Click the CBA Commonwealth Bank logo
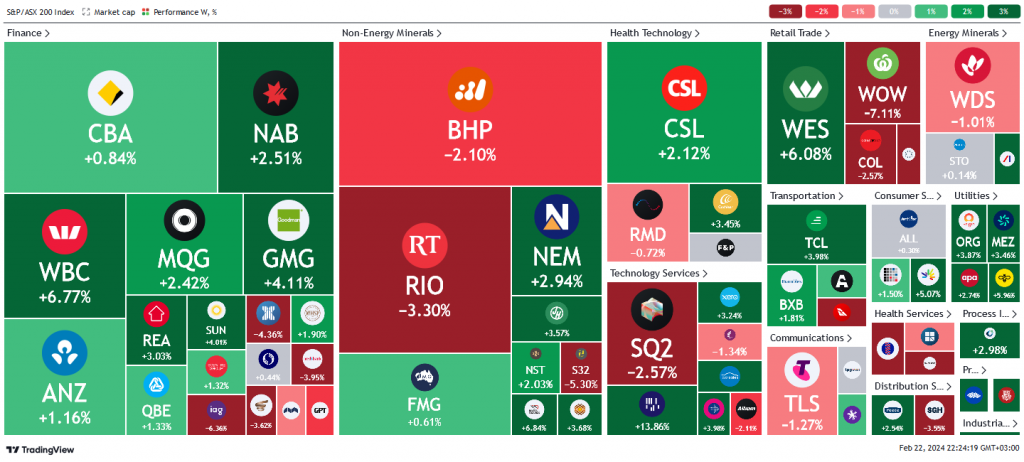Screen dimensions: 1024x462 coord(110,93)
